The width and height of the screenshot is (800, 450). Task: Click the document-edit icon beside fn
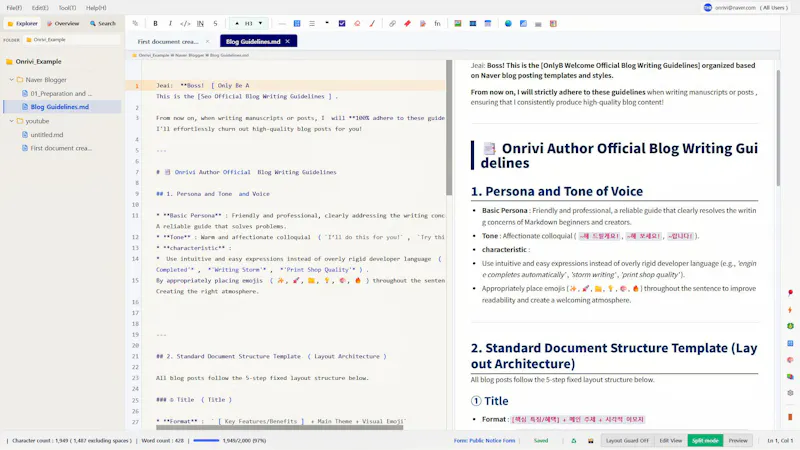422,23
